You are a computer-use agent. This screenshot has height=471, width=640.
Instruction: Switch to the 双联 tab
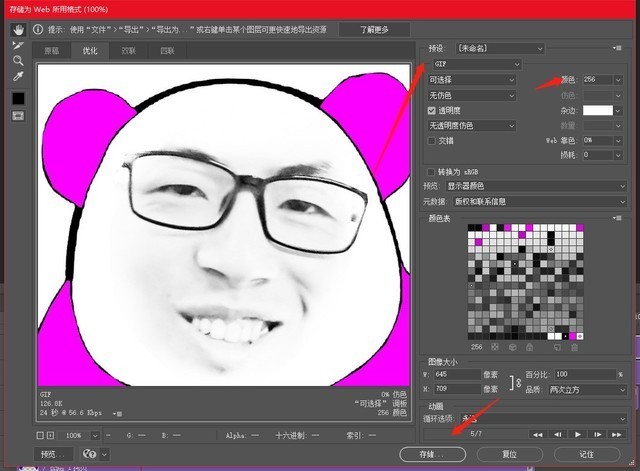click(129, 51)
